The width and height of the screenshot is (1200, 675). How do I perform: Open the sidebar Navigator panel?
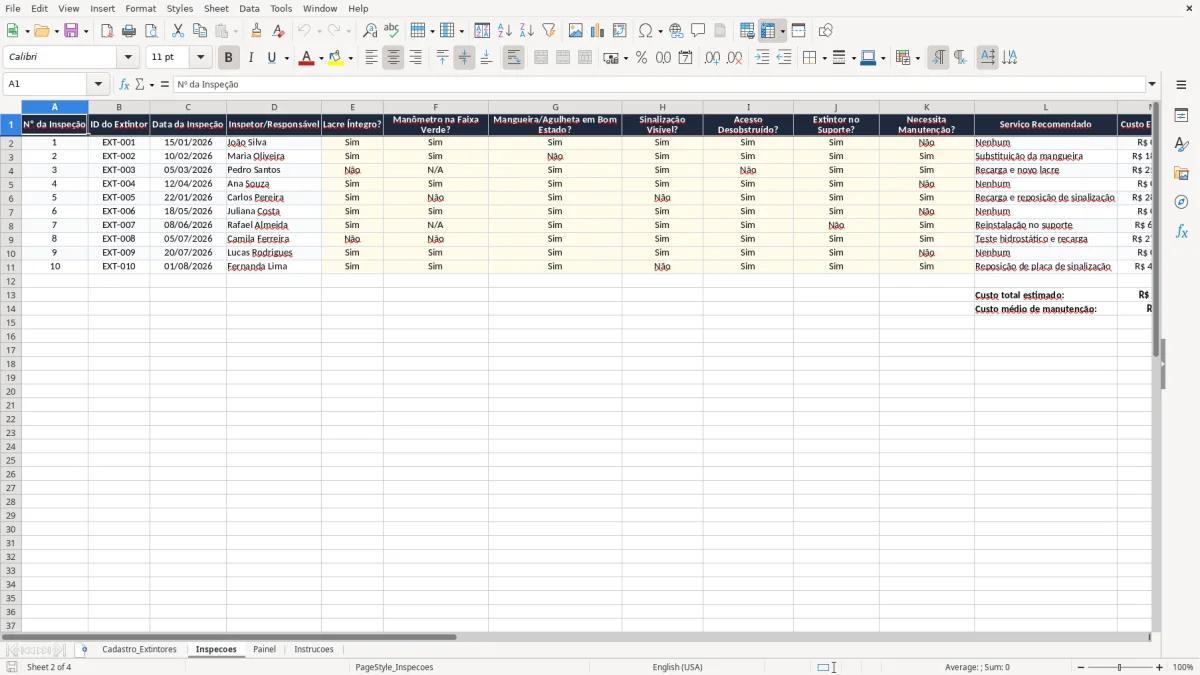coord(1181,202)
